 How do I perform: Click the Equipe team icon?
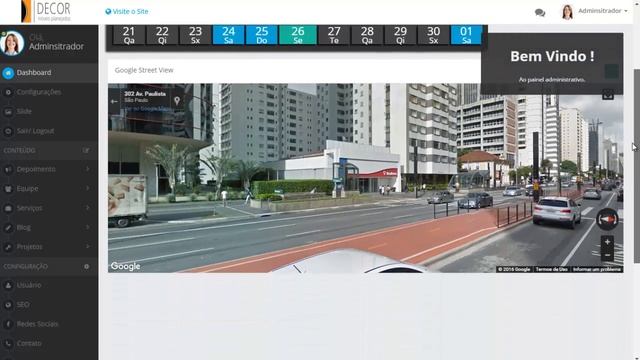[8, 189]
